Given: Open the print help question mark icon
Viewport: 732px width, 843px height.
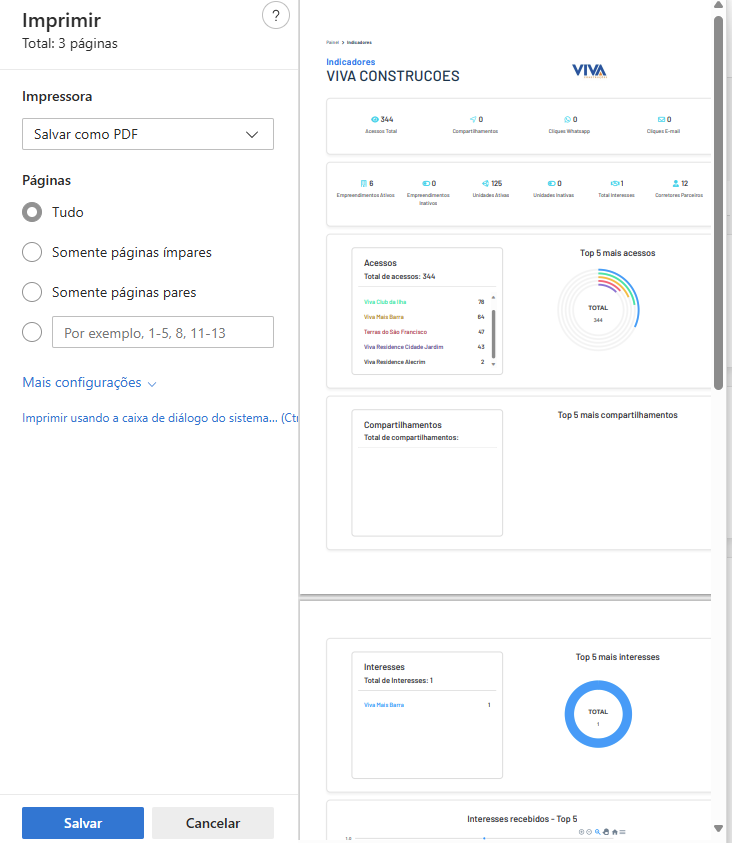Looking at the screenshot, I should [276, 16].
